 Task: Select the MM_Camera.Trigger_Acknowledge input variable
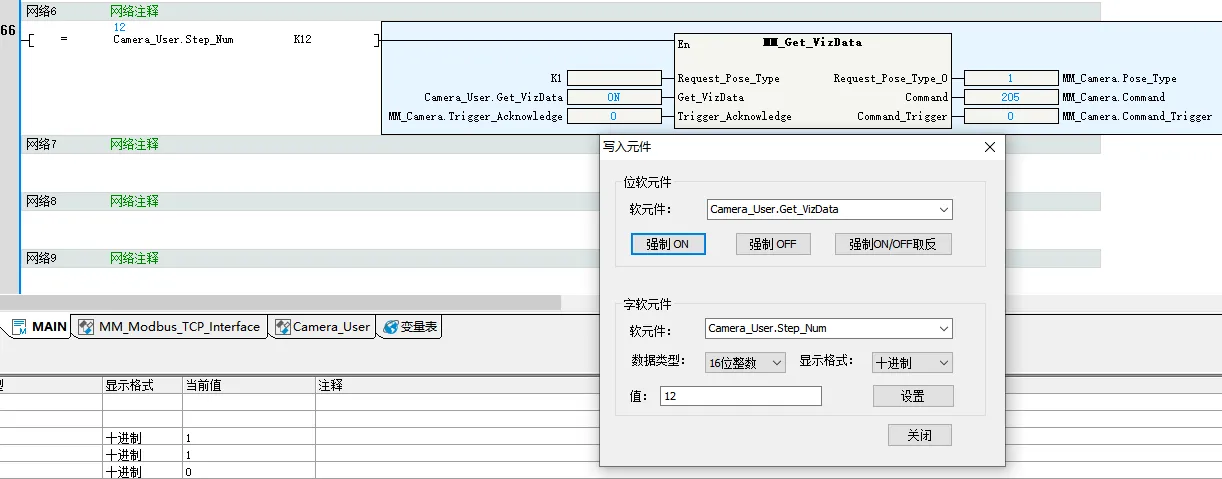pyautogui.click(x=476, y=116)
